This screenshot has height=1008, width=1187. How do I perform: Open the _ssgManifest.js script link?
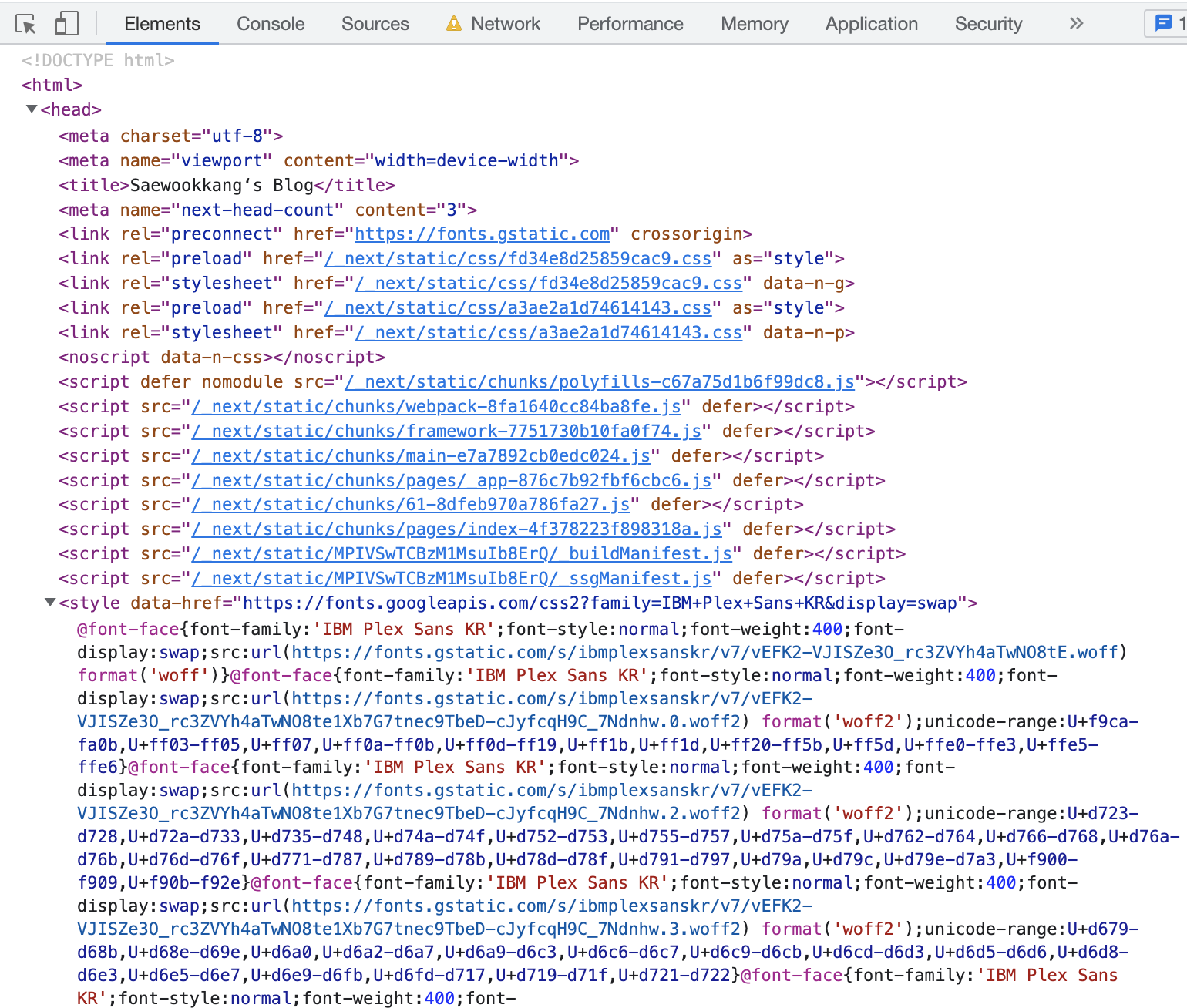tap(452, 578)
